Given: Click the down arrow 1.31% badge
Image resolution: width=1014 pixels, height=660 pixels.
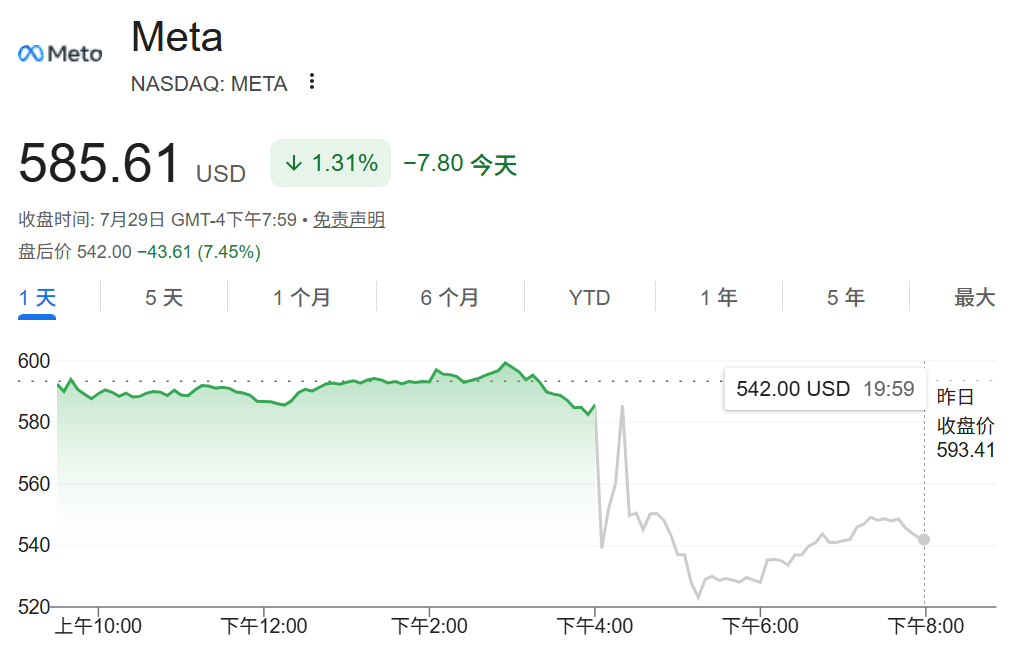Looking at the screenshot, I should (x=330, y=163).
